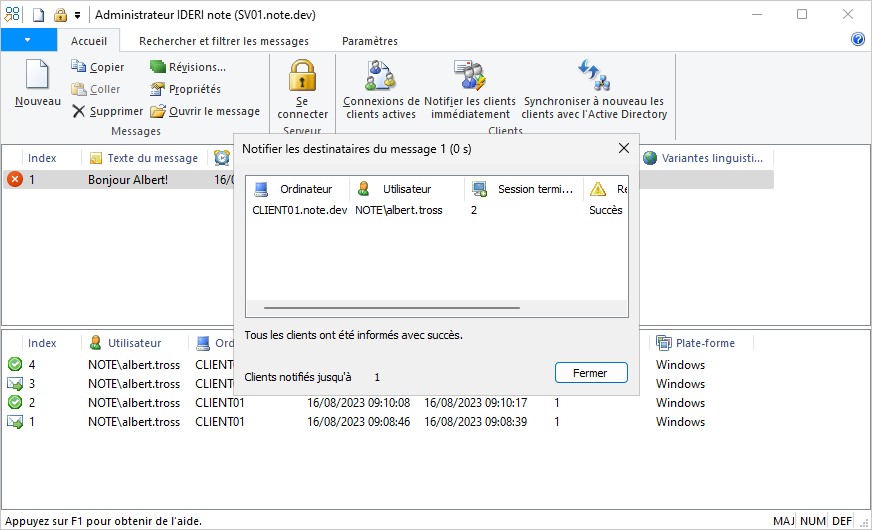
Task: Click the alarm clock column header icon
Action: point(222,158)
